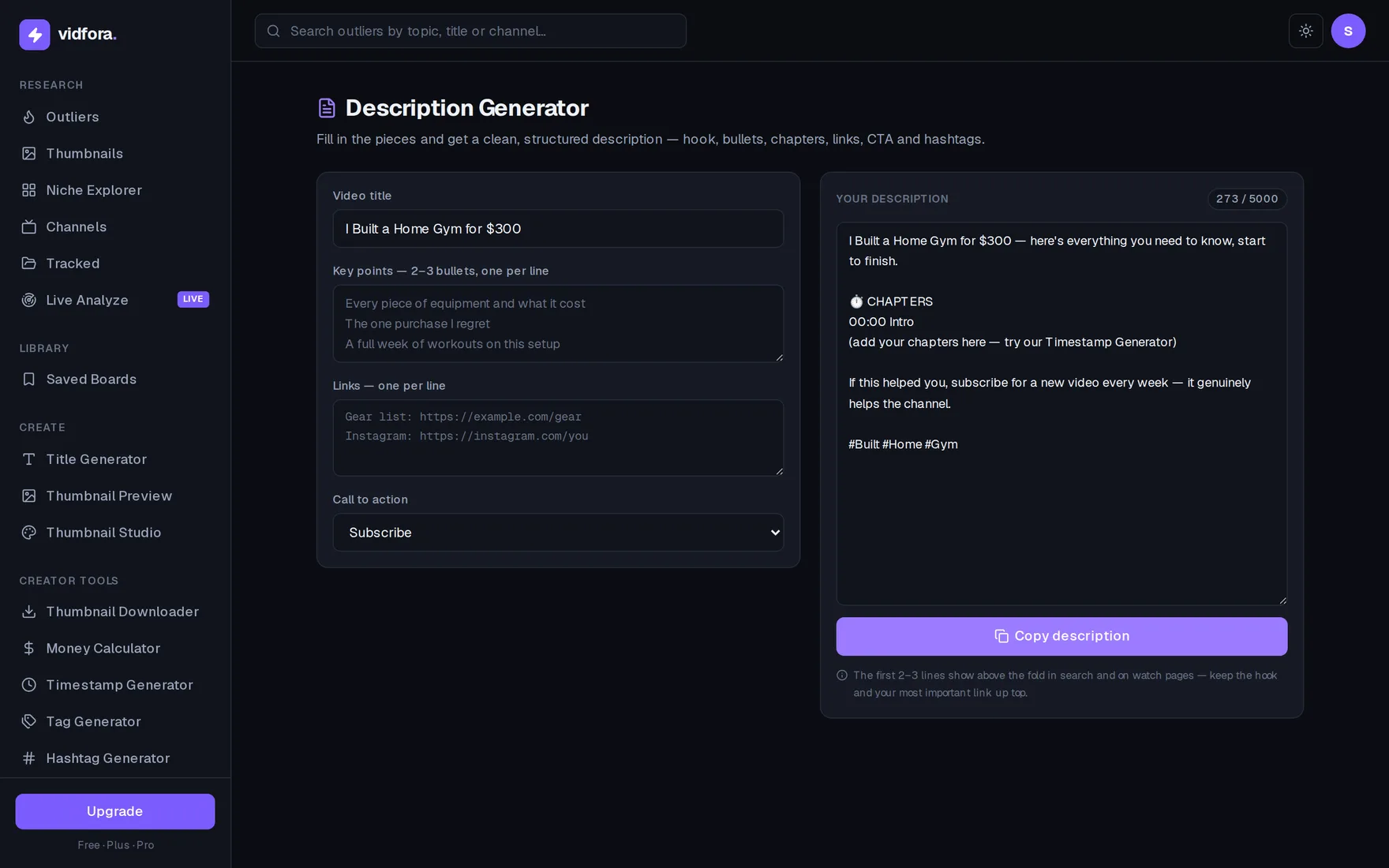The width and height of the screenshot is (1389, 868).
Task: Click the Thumbnails sidebar label
Action: [84, 153]
